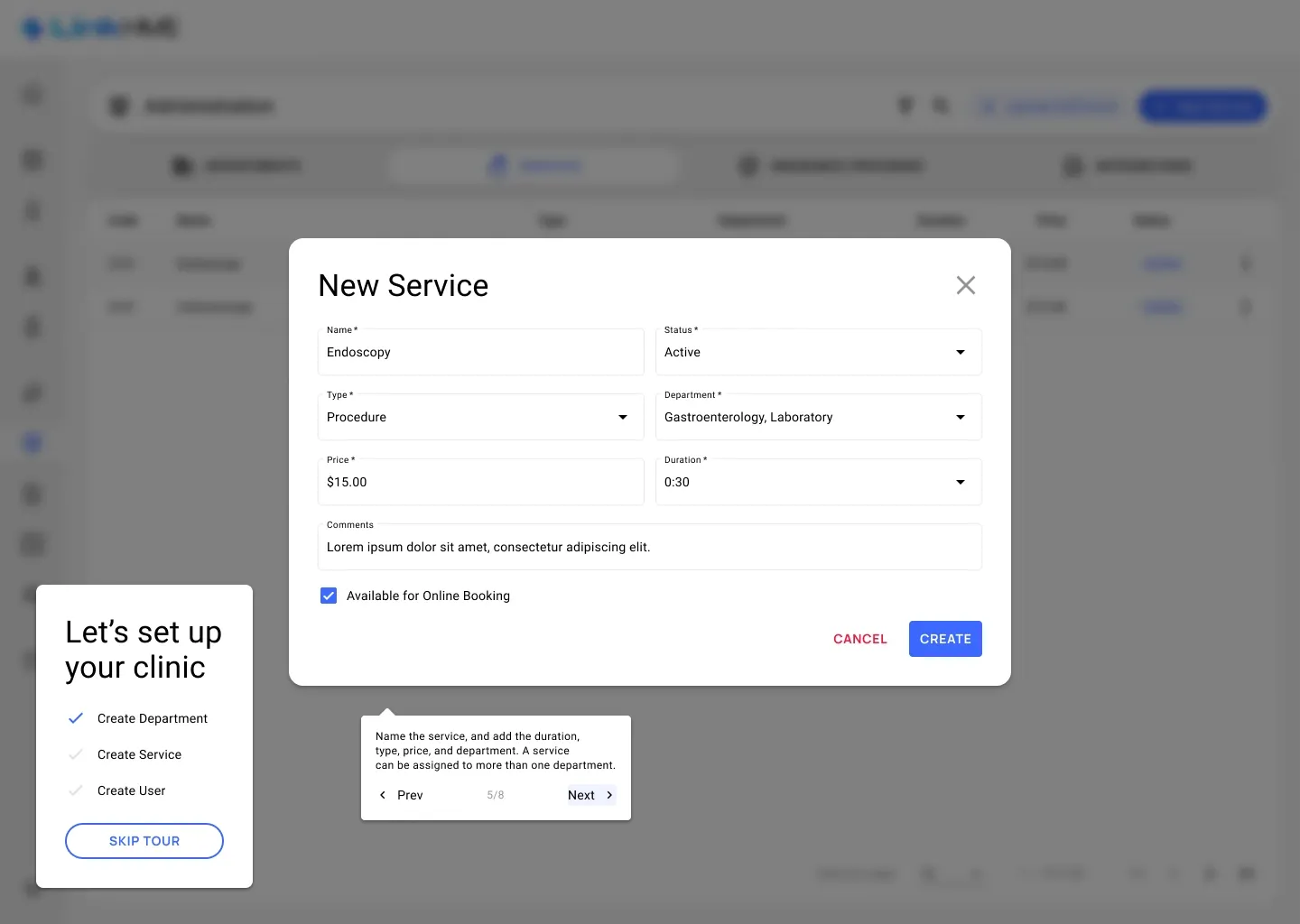Advance the tour with Next
Image resolution: width=1300 pixels, height=924 pixels.
click(590, 795)
